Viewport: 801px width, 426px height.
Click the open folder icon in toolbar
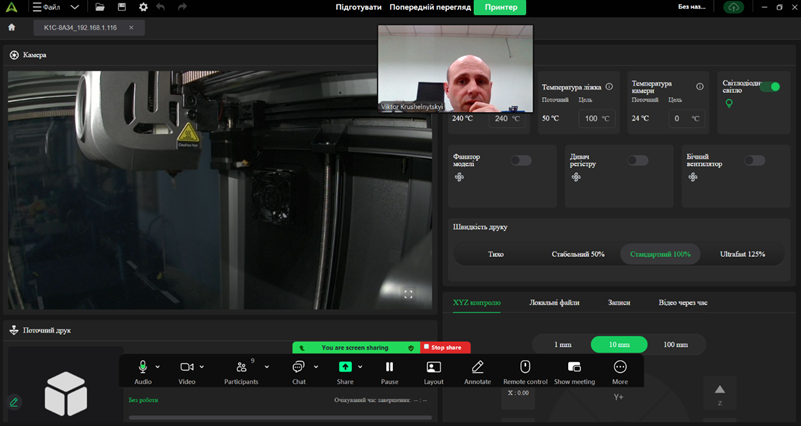tap(100, 7)
